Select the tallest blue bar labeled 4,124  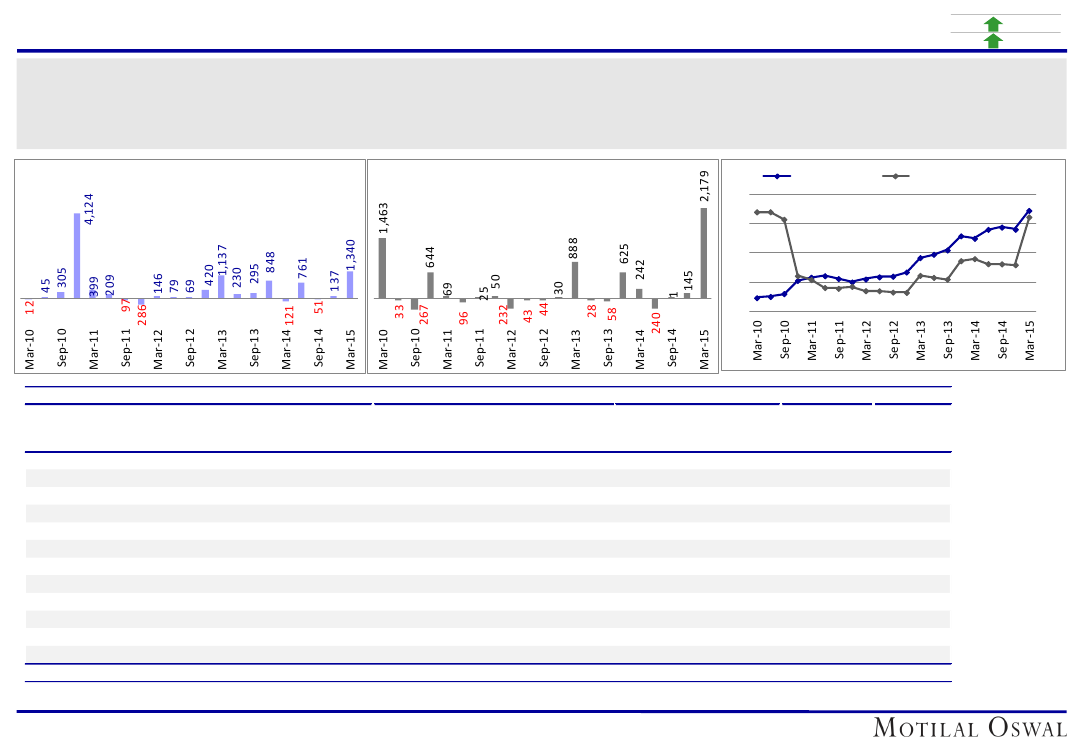77,255
